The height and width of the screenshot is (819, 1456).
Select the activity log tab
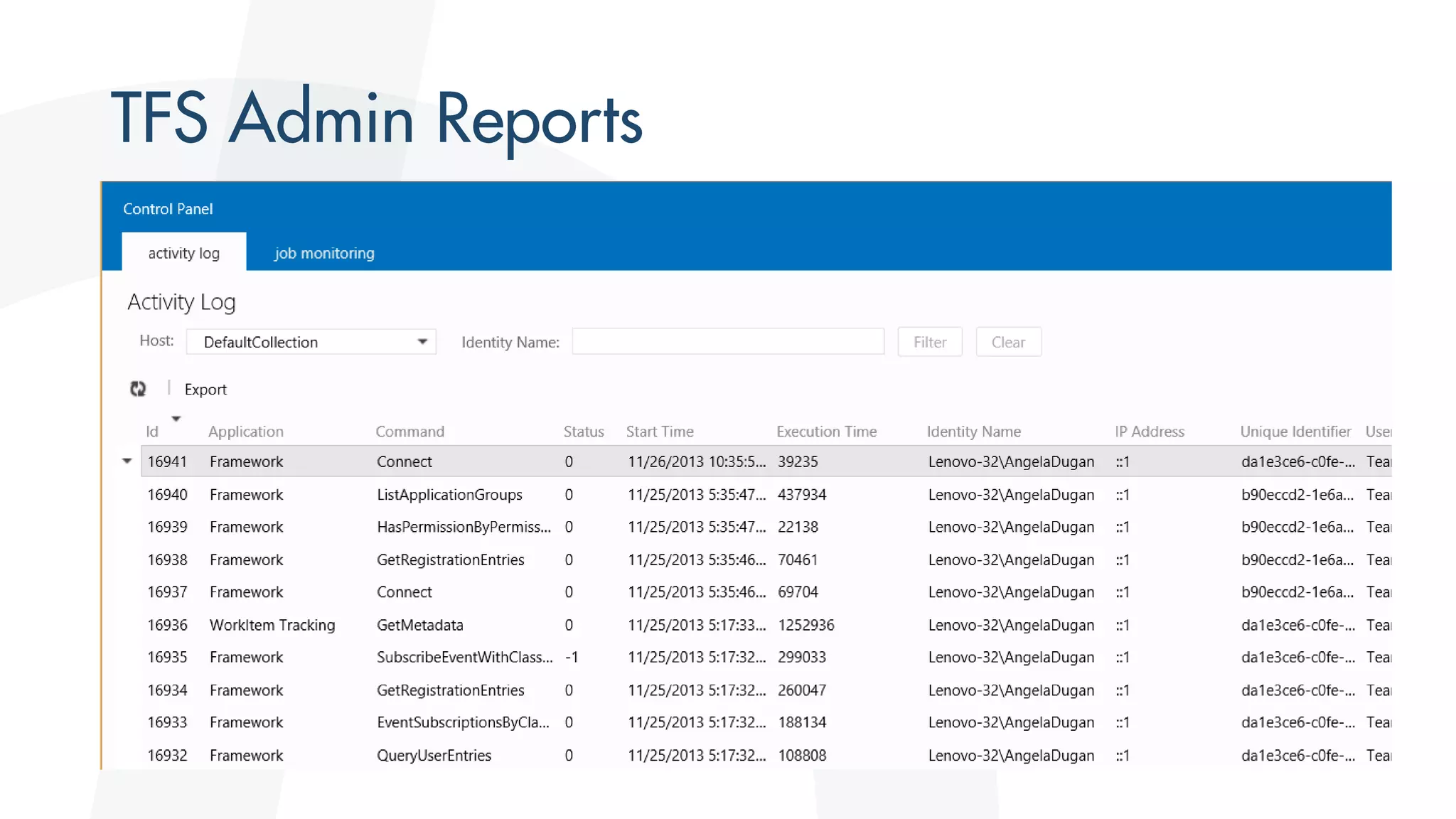tap(183, 253)
